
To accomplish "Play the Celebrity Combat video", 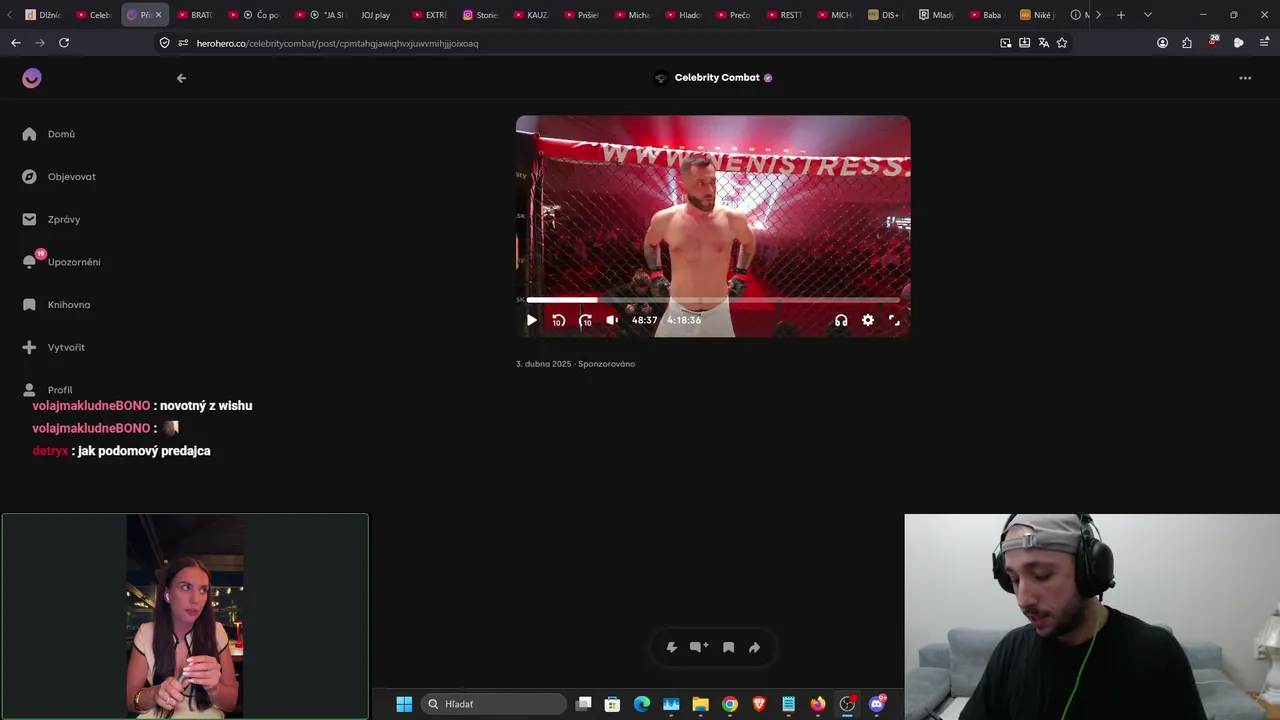I will tap(532, 320).
